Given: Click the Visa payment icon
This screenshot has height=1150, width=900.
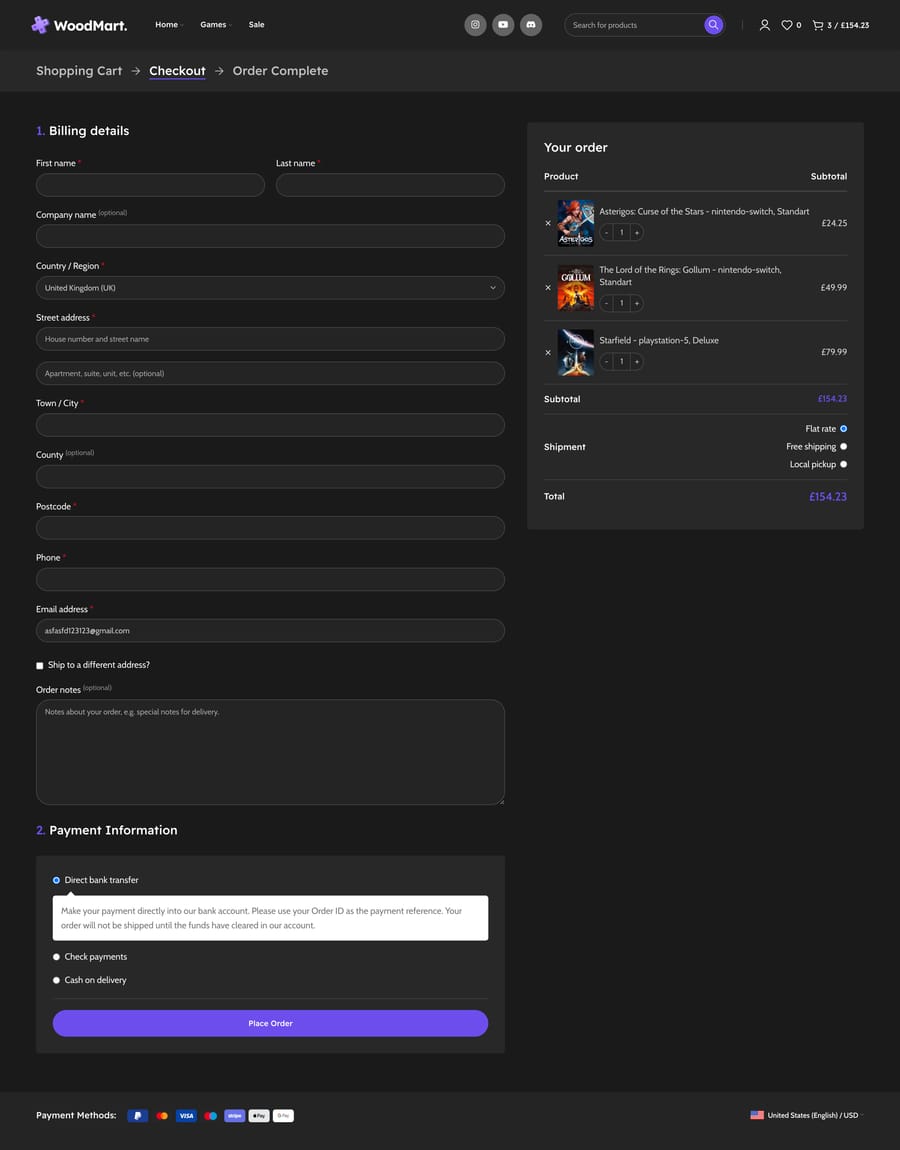Looking at the screenshot, I should tap(186, 1116).
